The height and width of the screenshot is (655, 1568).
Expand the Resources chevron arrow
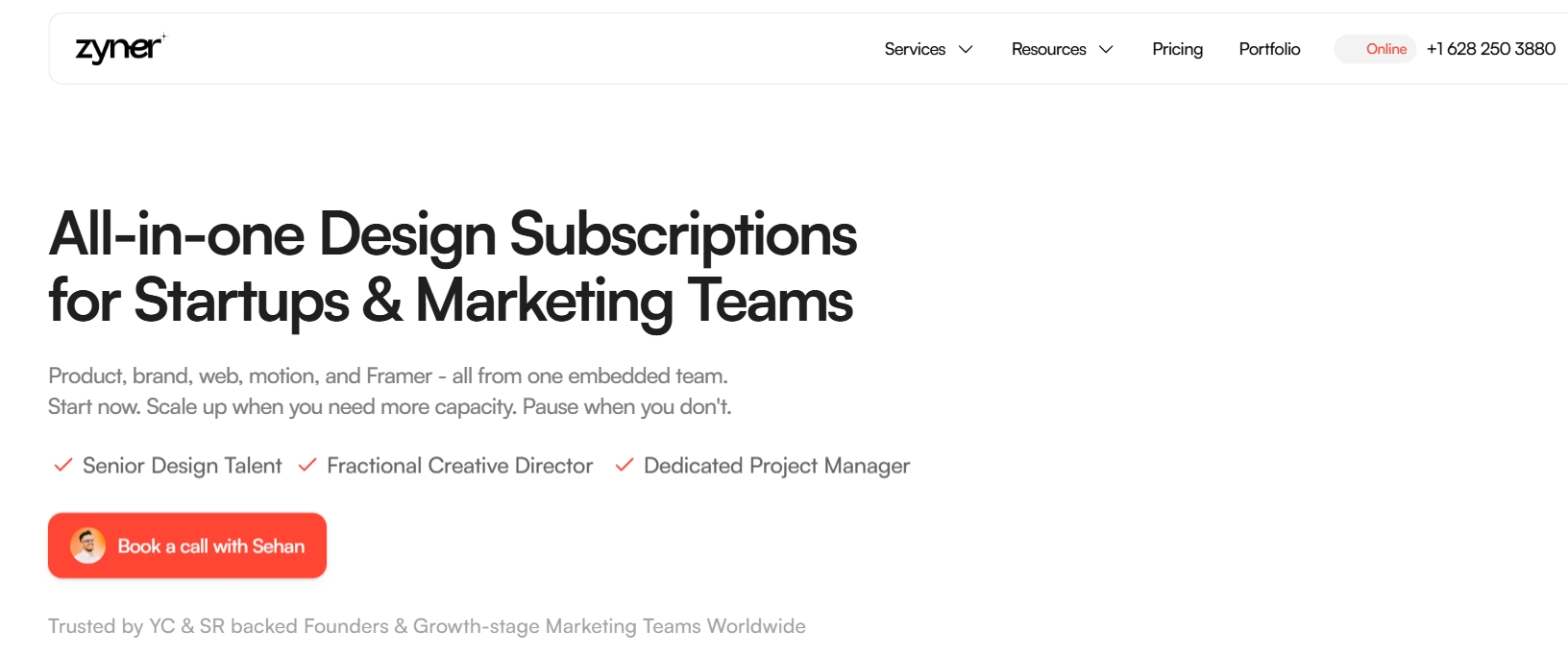1106,49
